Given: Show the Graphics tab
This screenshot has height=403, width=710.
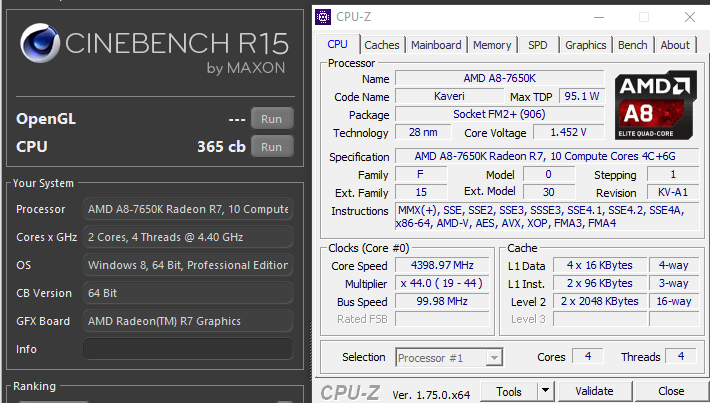Looking at the screenshot, I should [585, 45].
